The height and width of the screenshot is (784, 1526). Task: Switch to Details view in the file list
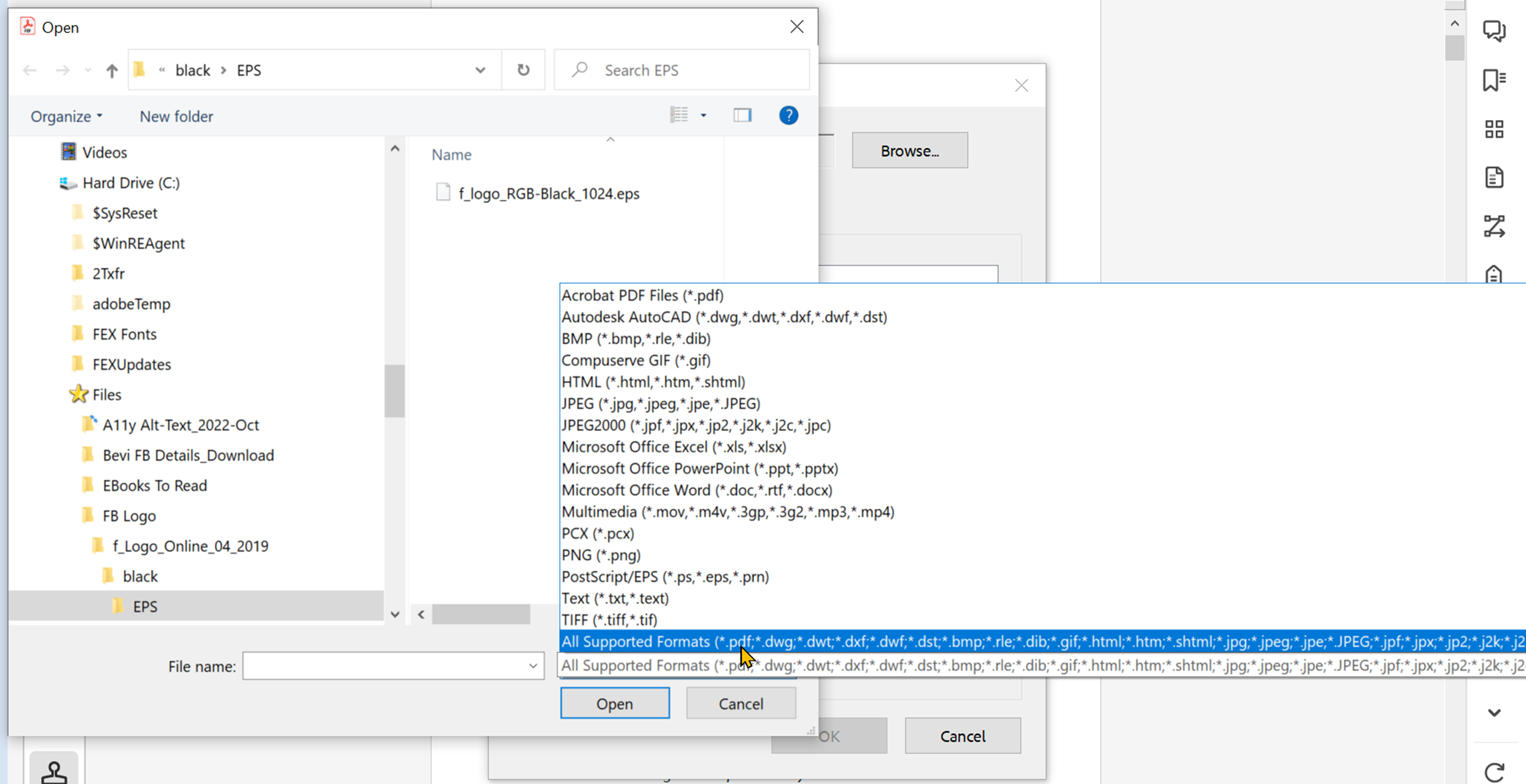pos(679,114)
